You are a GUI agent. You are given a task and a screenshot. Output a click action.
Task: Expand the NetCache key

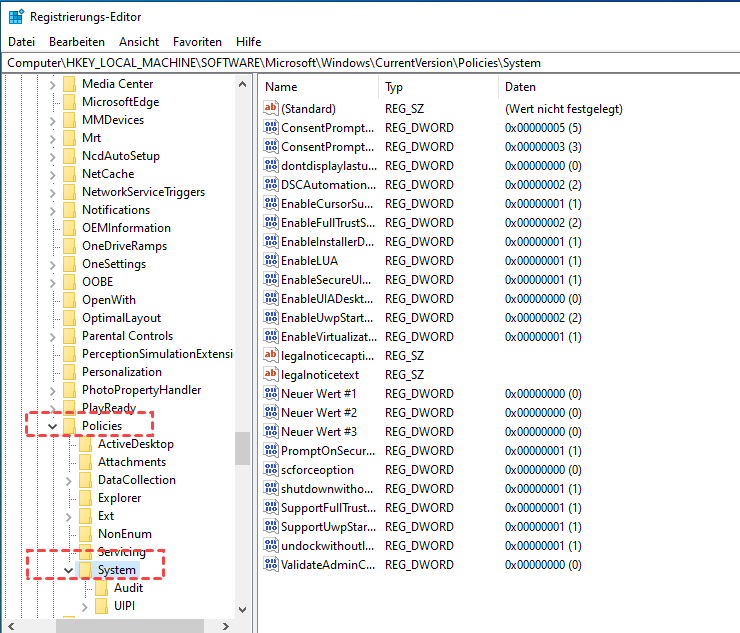click(x=52, y=175)
